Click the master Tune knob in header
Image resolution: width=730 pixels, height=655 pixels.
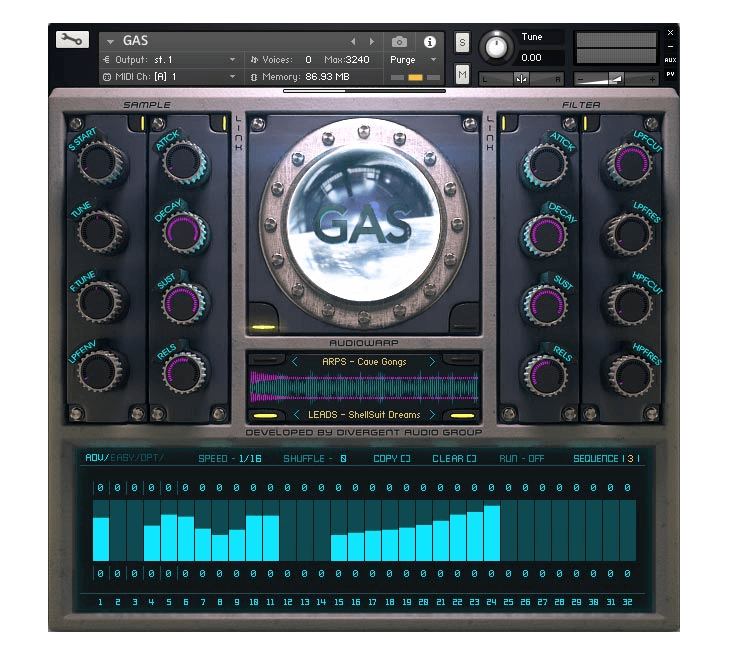(496, 47)
